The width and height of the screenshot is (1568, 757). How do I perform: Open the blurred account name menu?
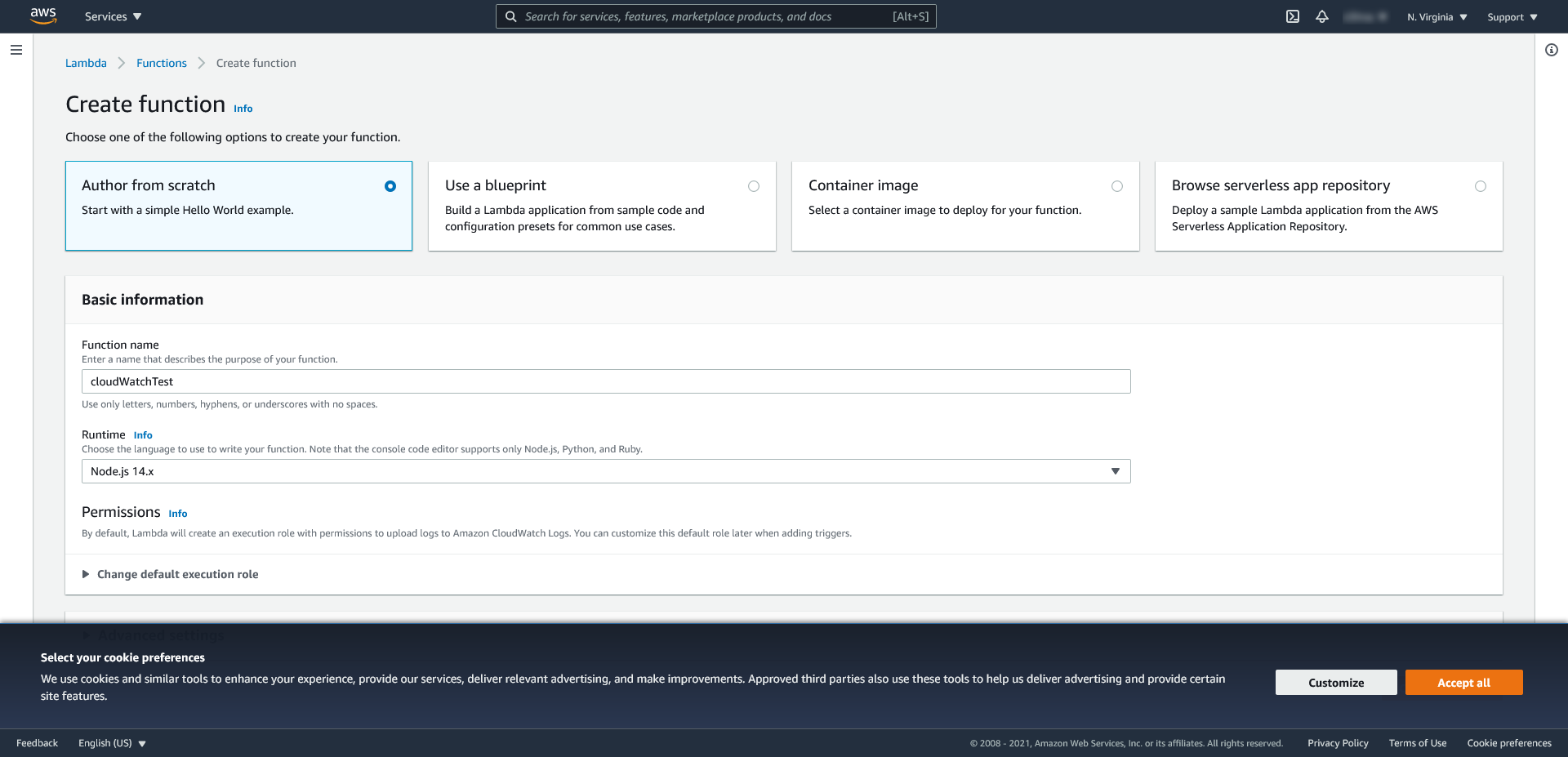[1365, 16]
